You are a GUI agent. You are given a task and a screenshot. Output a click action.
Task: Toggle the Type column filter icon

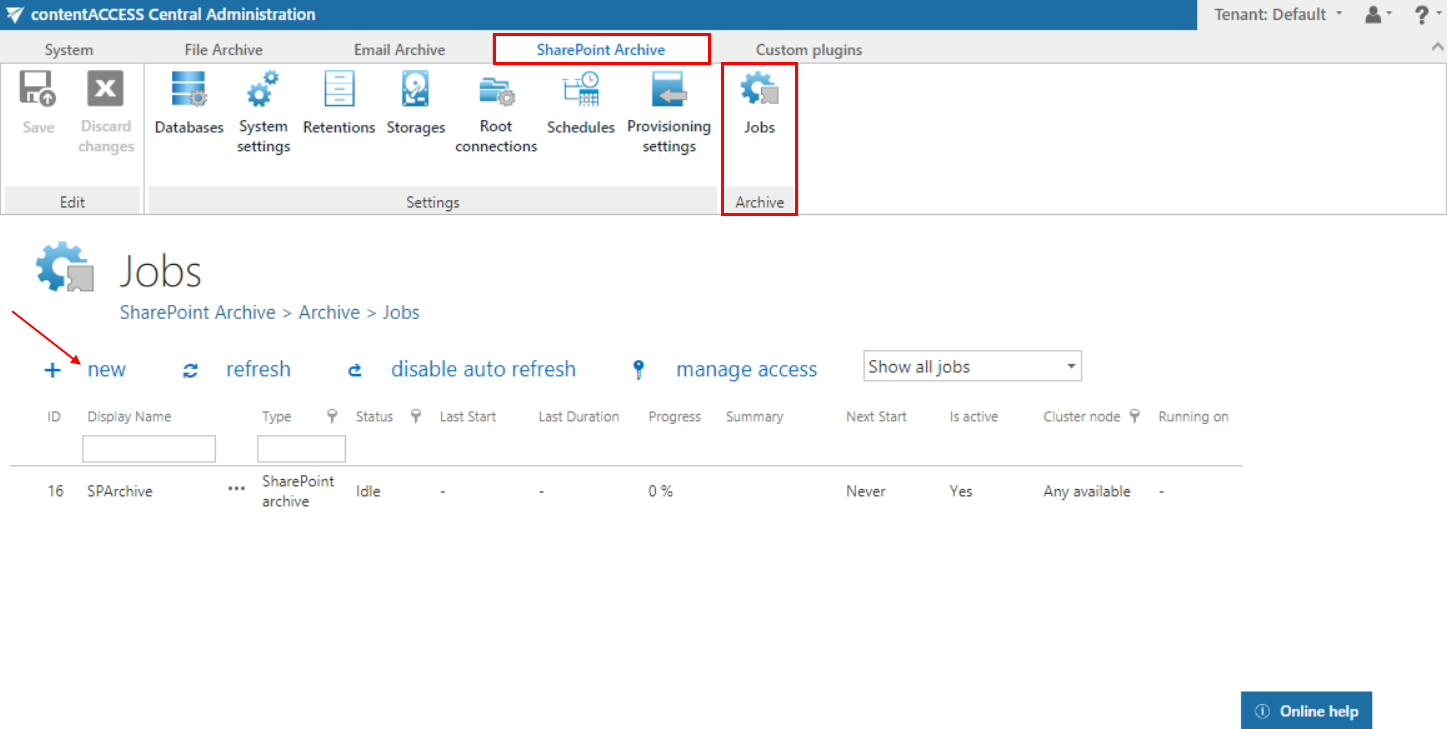(332, 417)
